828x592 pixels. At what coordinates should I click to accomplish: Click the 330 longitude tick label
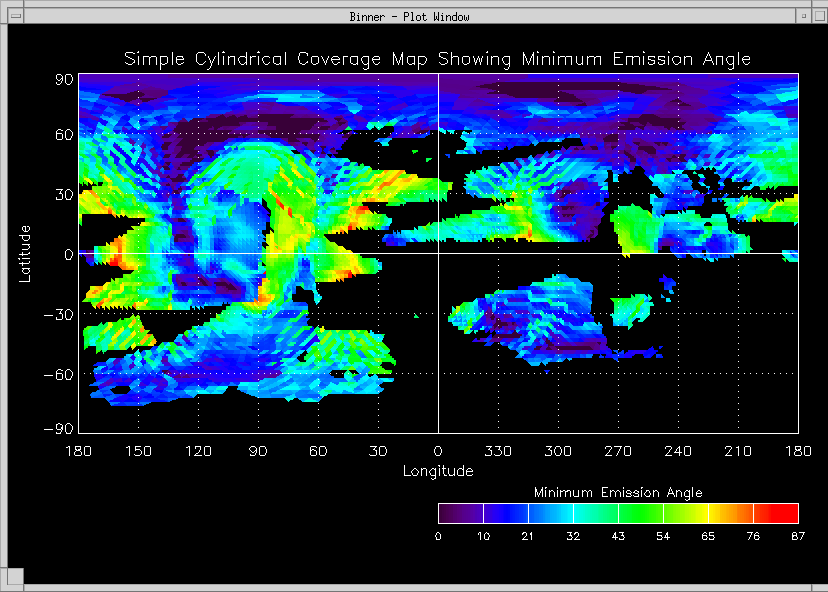498,452
